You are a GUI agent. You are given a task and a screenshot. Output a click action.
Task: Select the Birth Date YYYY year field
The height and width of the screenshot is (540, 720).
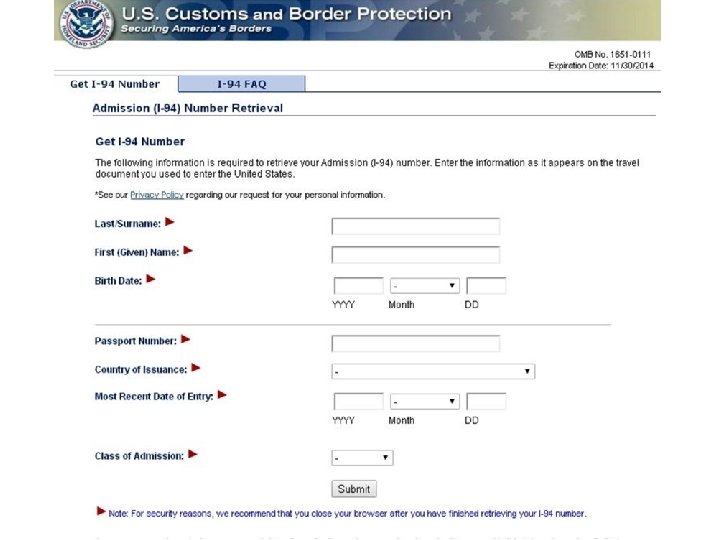(x=358, y=286)
